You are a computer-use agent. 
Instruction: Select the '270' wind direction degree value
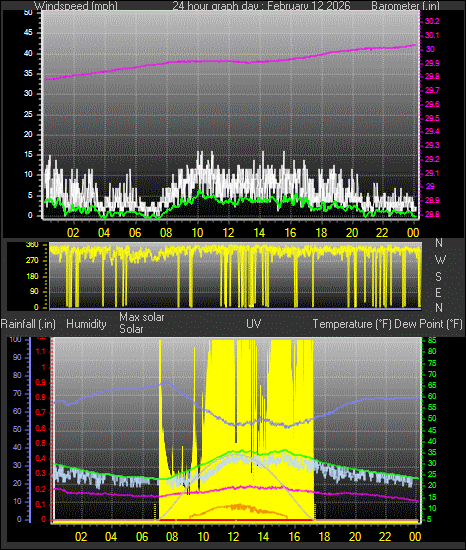pos(32,261)
